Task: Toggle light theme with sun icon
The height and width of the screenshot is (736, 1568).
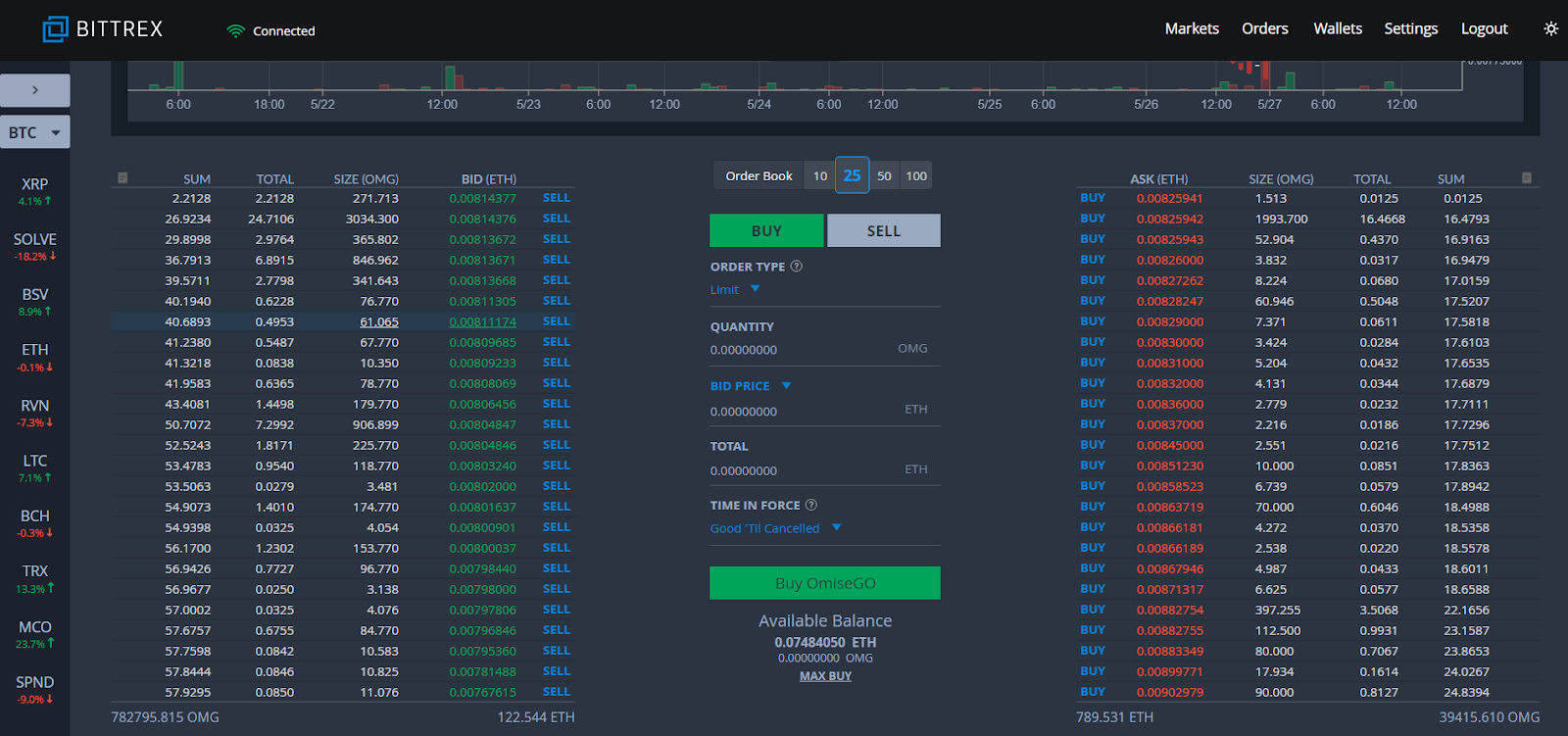Action: (1550, 28)
